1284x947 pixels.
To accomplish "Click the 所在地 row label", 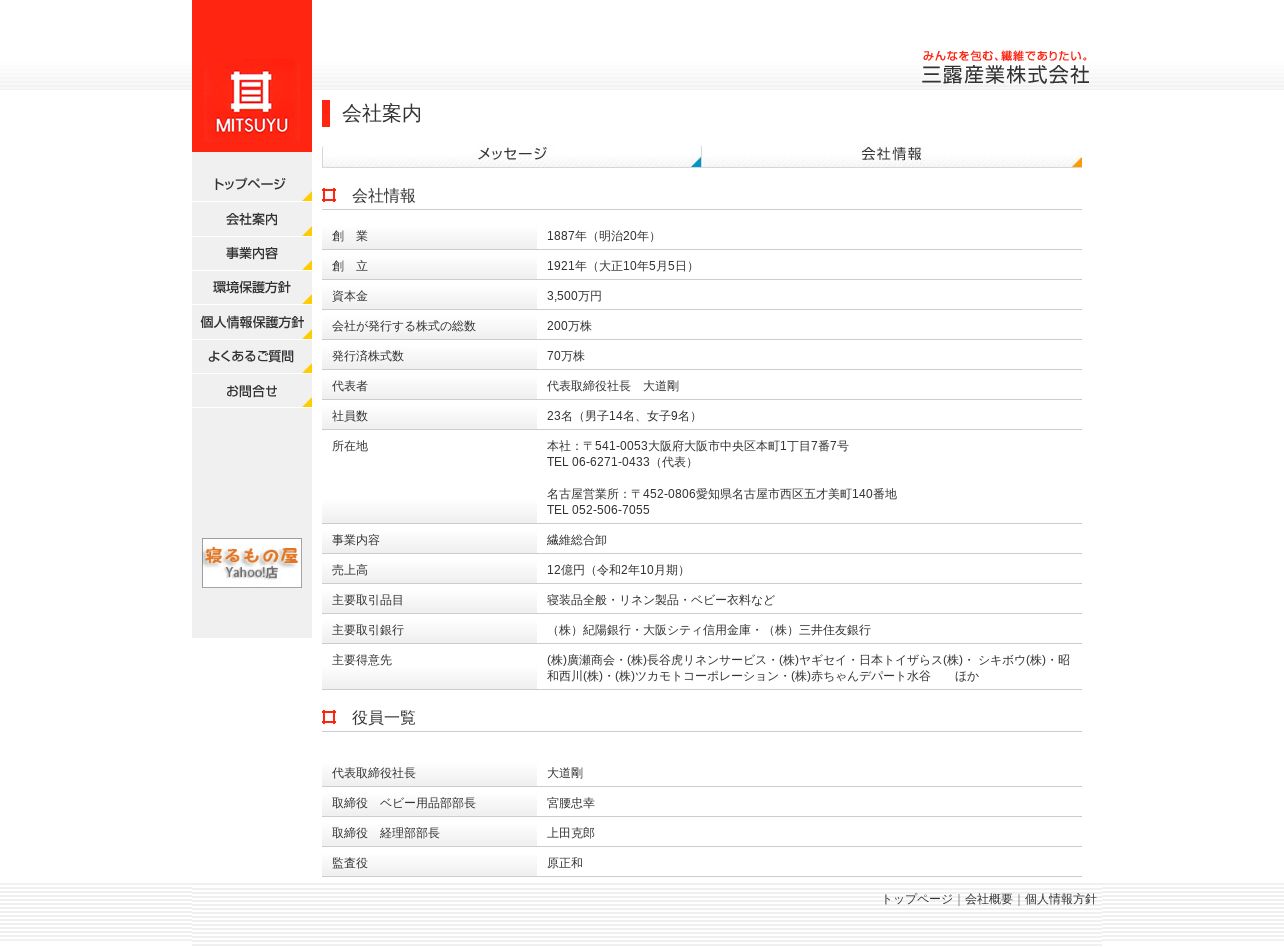I will click(350, 446).
